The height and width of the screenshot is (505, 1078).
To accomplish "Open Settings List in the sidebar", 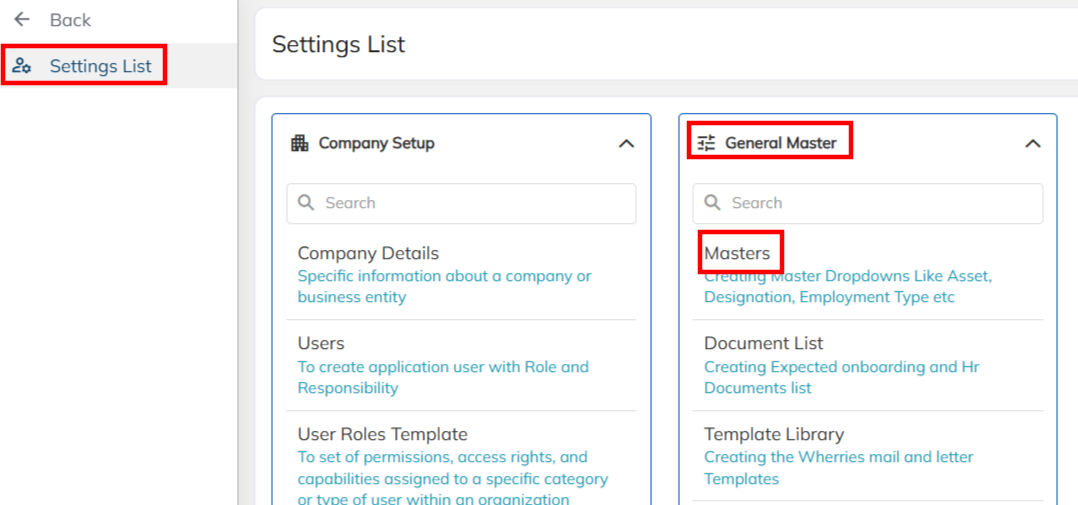I will (100, 66).
